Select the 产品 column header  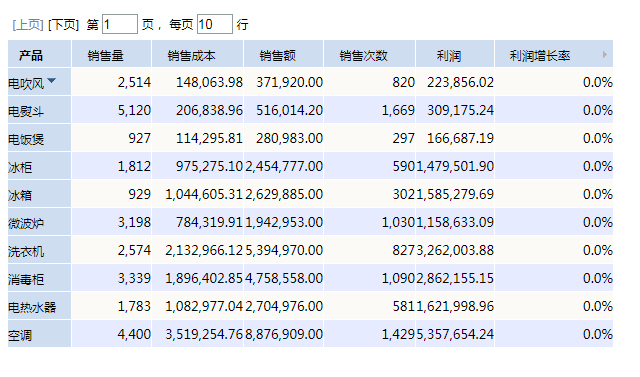coord(40,54)
